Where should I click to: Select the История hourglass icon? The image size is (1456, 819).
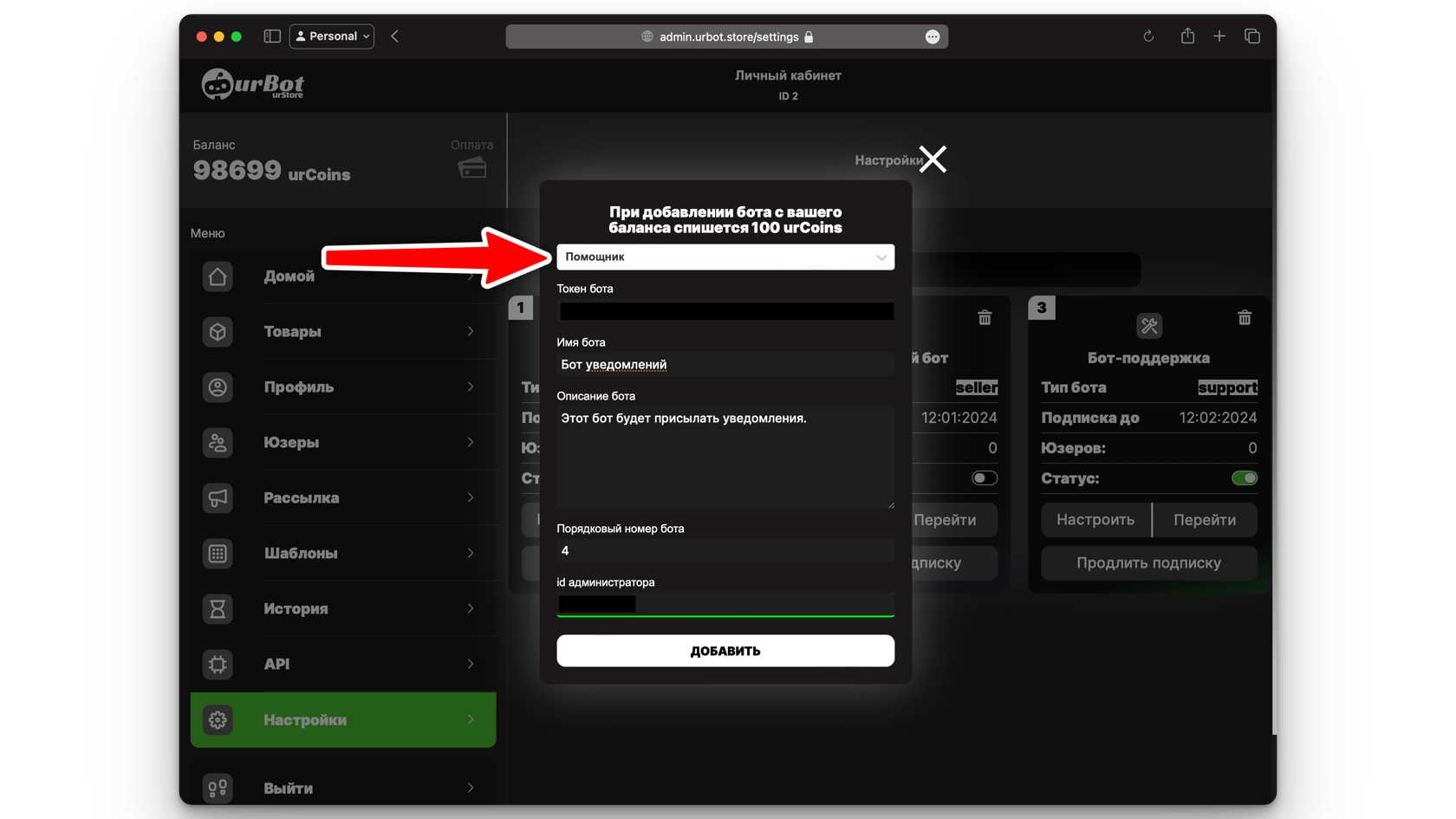click(218, 608)
